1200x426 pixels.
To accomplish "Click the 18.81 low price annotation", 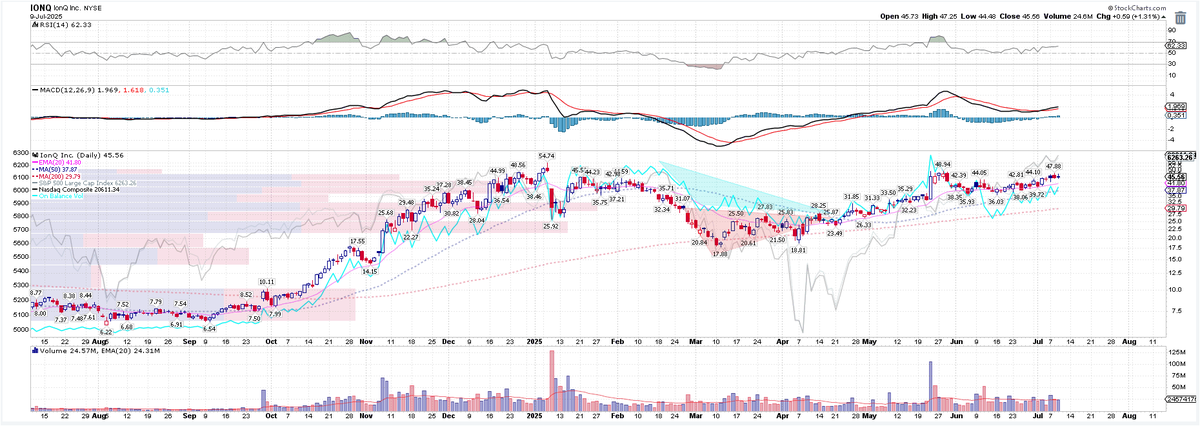I will pos(797,250).
